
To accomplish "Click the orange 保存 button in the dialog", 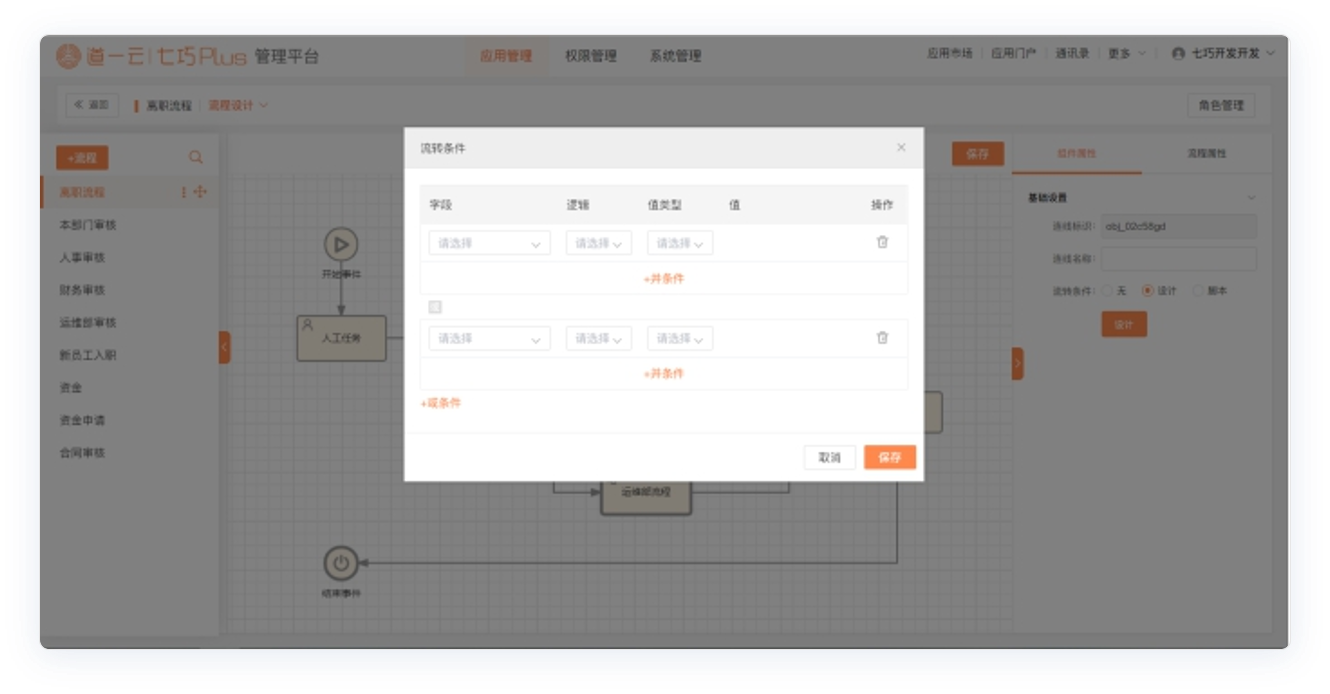I will click(889, 457).
